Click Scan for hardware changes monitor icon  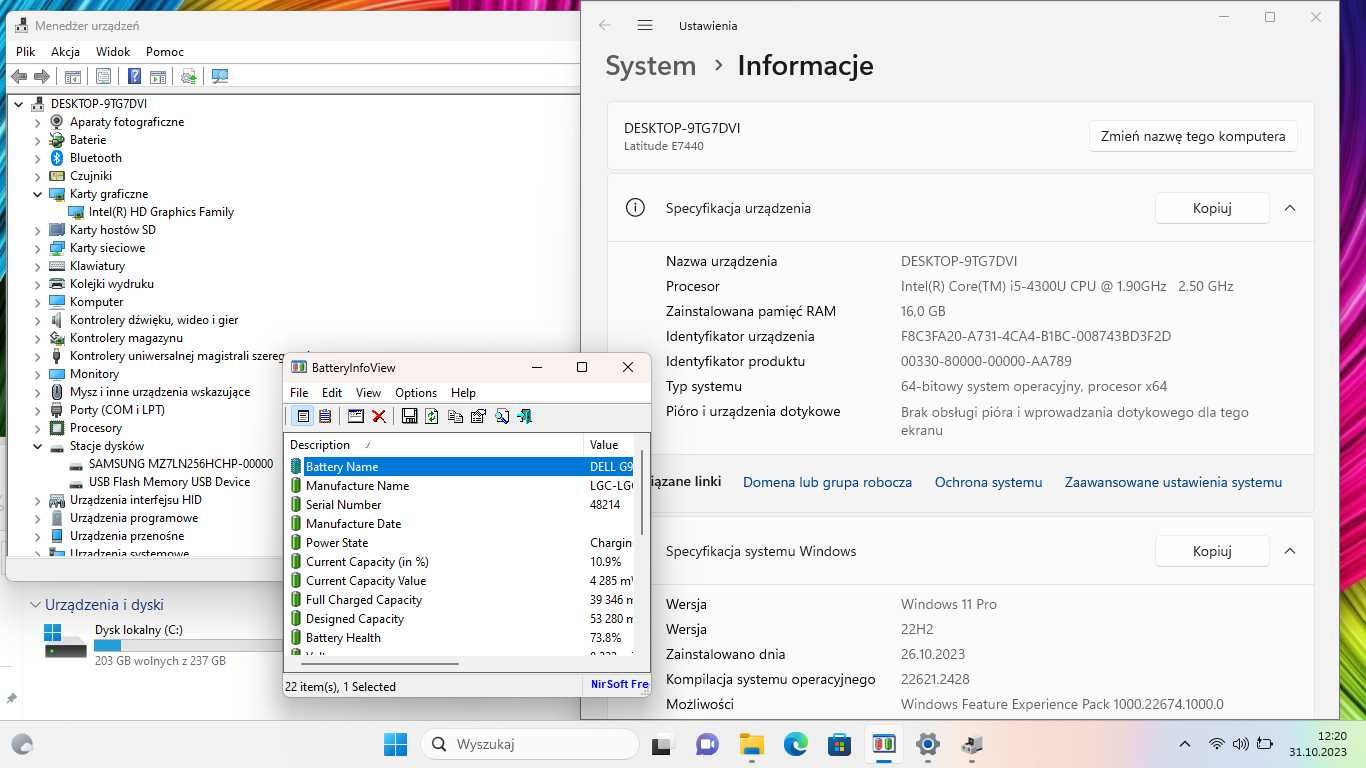pyautogui.click(x=220, y=76)
